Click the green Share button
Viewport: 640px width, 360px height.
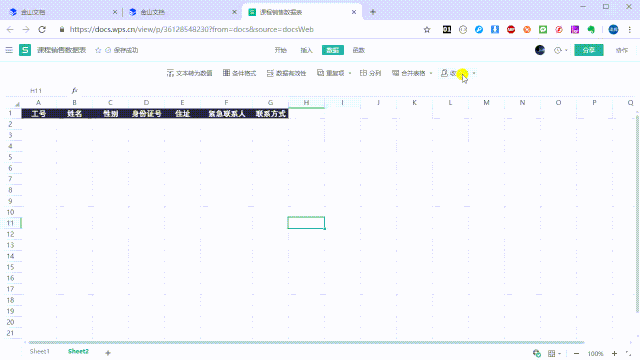click(x=589, y=50)
